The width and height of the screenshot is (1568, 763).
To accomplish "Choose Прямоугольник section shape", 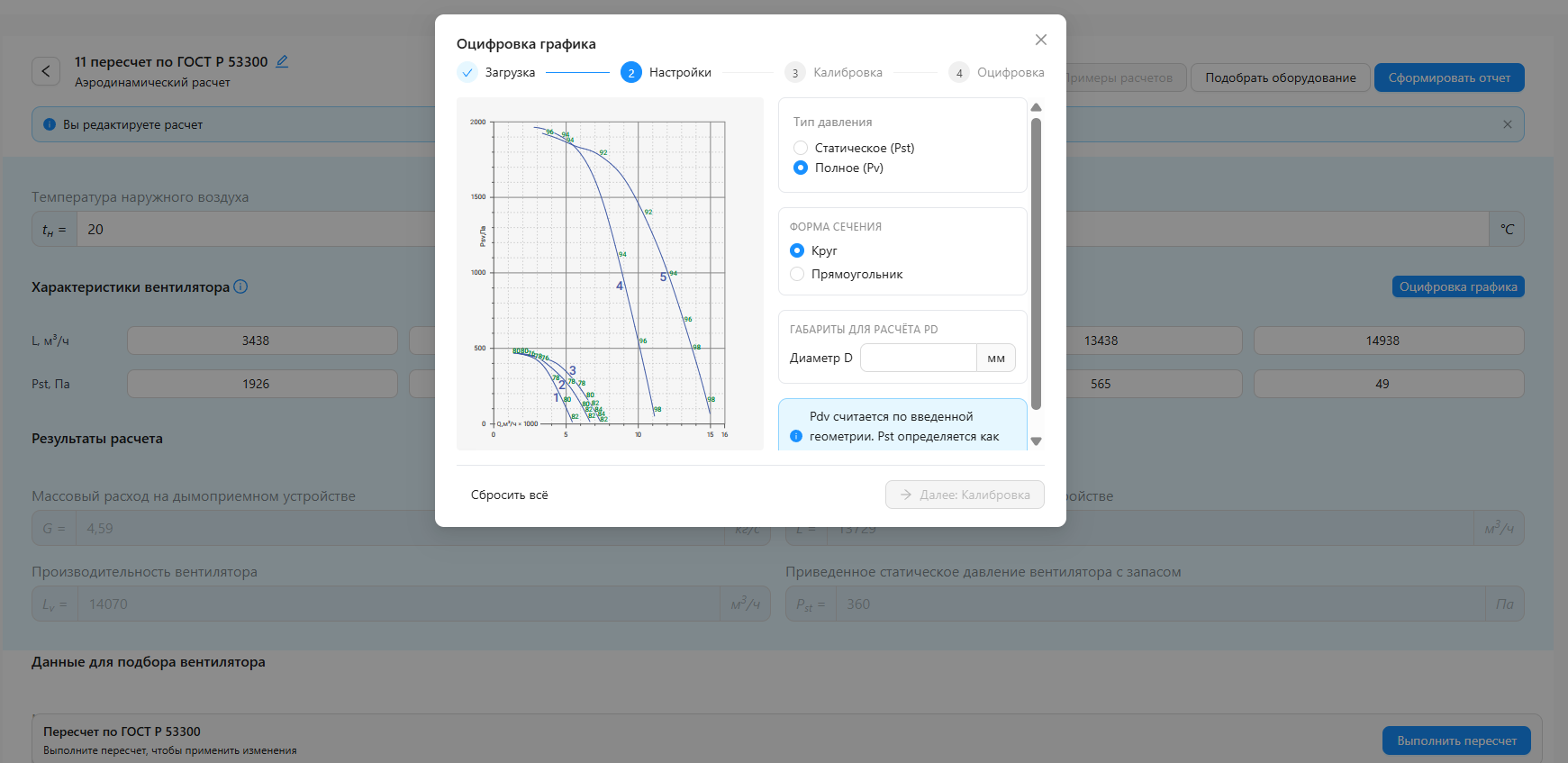I will coord(797,274).
